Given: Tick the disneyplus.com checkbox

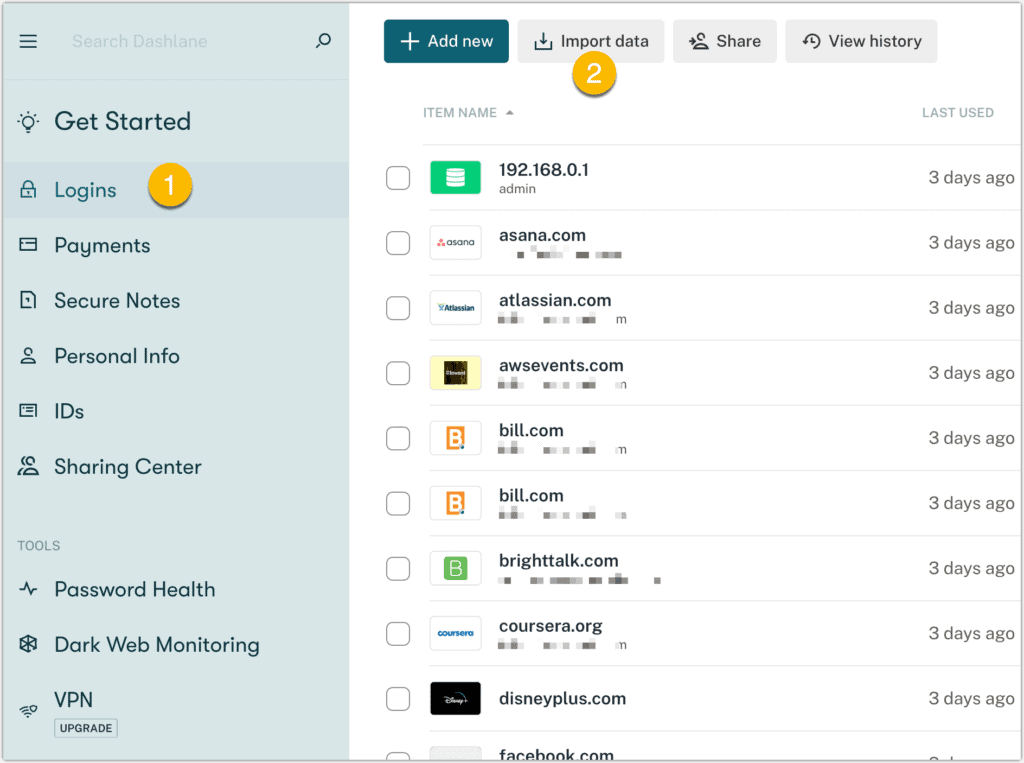Looking at the screenshot, I should pos(398,698).
